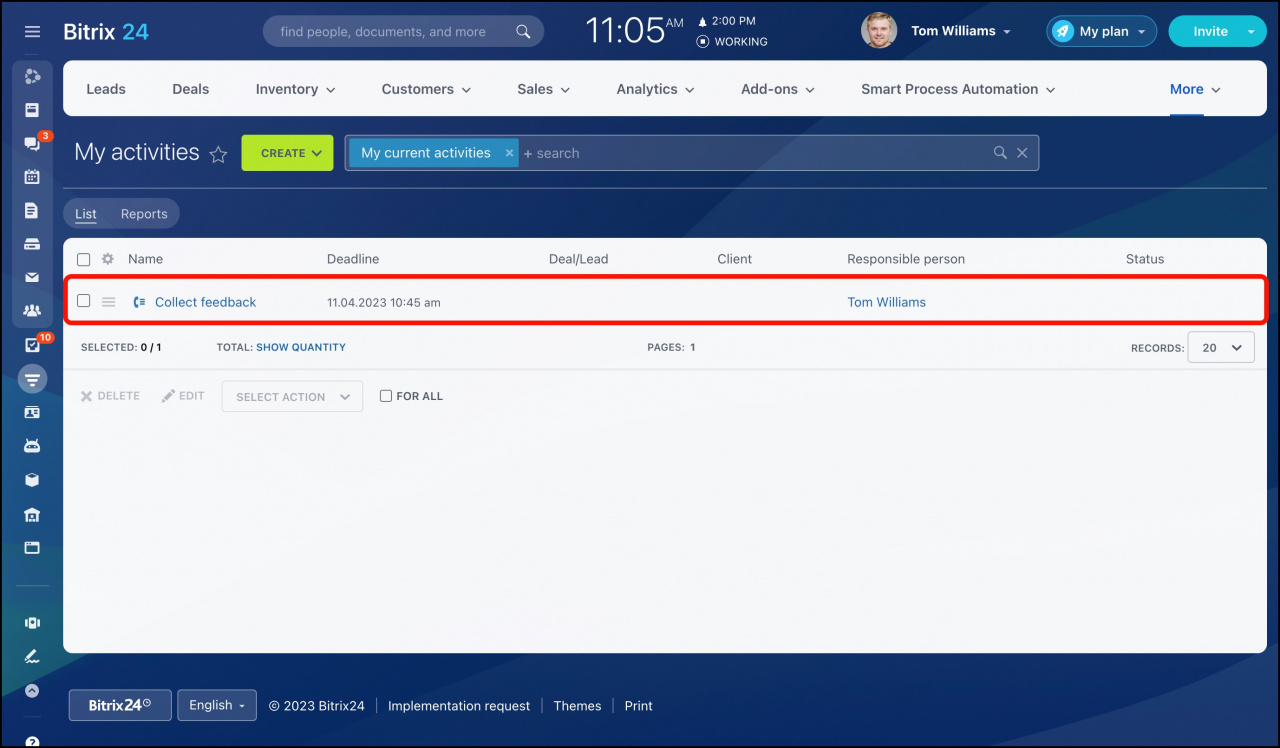Open the row actions menu for Collect feedback

coord(109,302)
